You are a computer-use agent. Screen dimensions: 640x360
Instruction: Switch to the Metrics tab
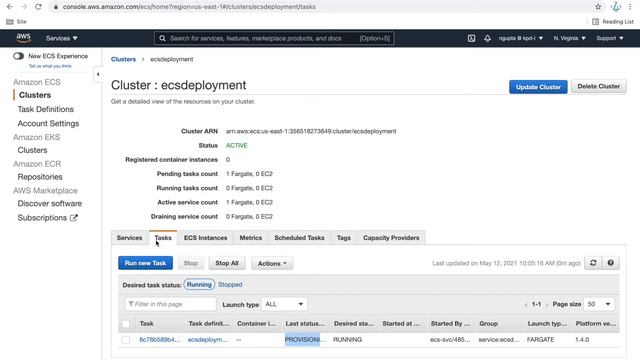pos(251,238)
